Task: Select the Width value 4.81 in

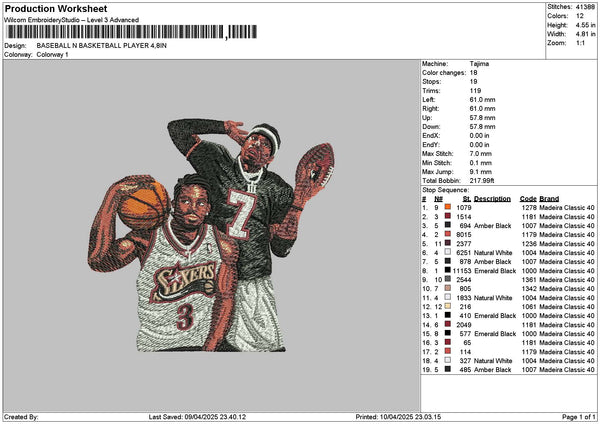Action: 585,34
